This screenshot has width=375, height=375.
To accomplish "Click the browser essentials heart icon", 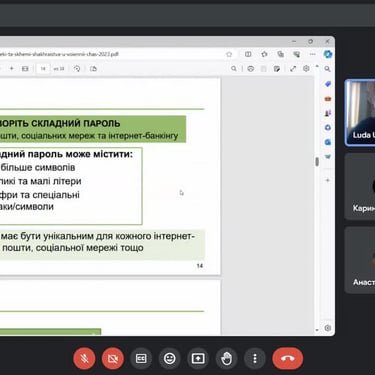I will point(296,54).
